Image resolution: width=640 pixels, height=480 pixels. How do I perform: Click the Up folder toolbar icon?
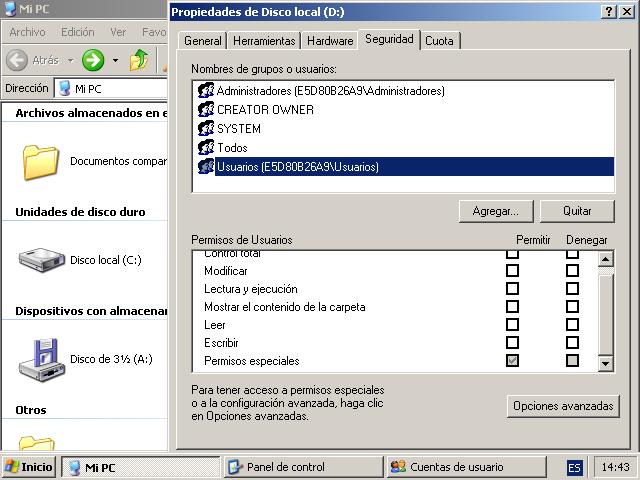[x=139, y=60]
